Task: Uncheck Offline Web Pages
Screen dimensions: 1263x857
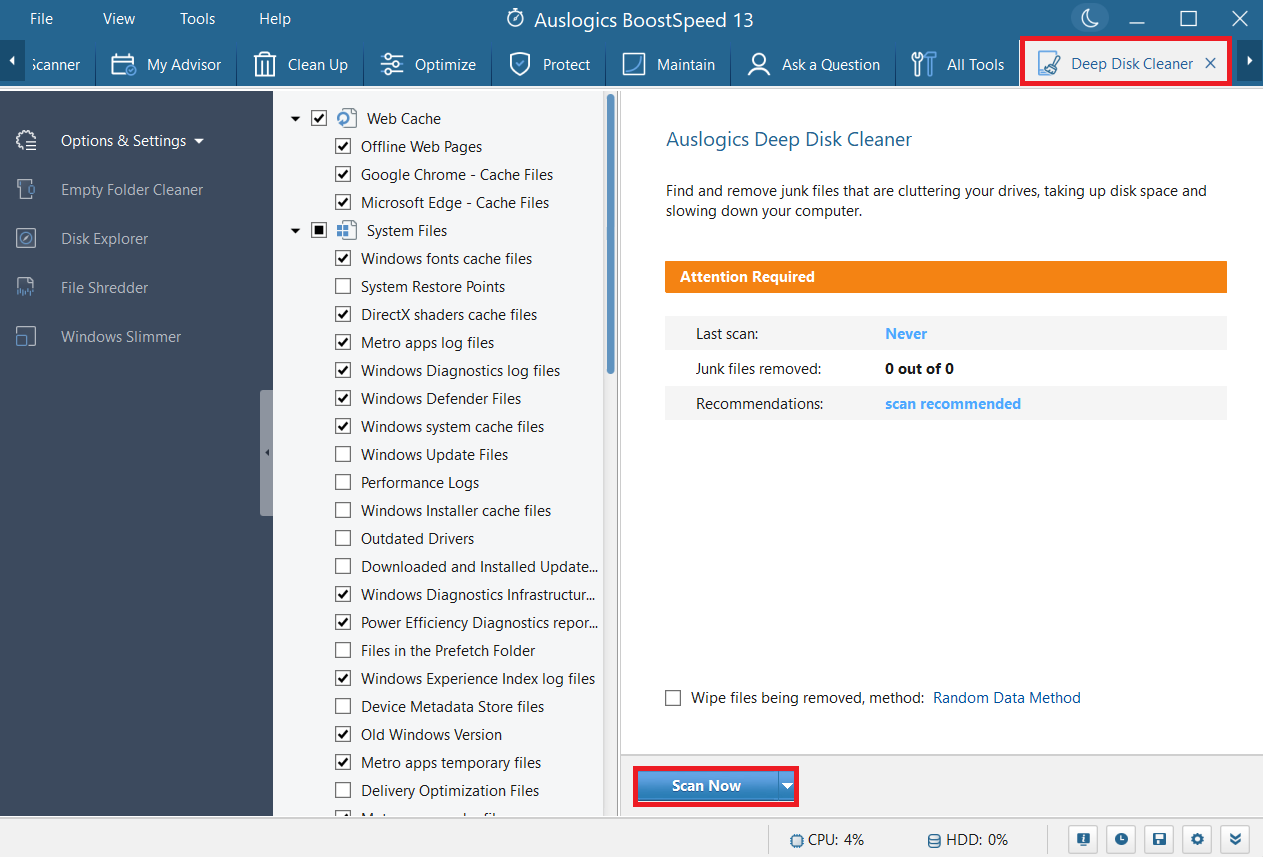Action: point(343,146)
